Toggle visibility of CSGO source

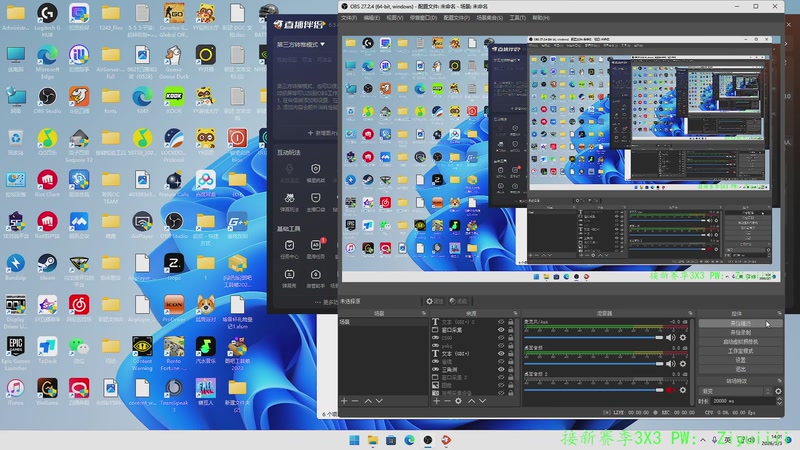point(501,338)
